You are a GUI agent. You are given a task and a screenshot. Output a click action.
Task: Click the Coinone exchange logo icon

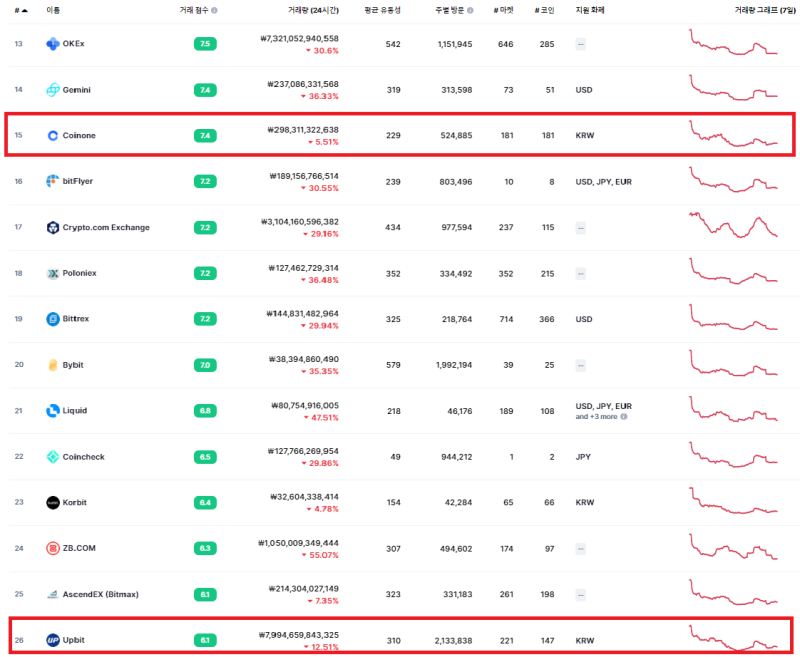pyautogui.click(x=53, y=136)
